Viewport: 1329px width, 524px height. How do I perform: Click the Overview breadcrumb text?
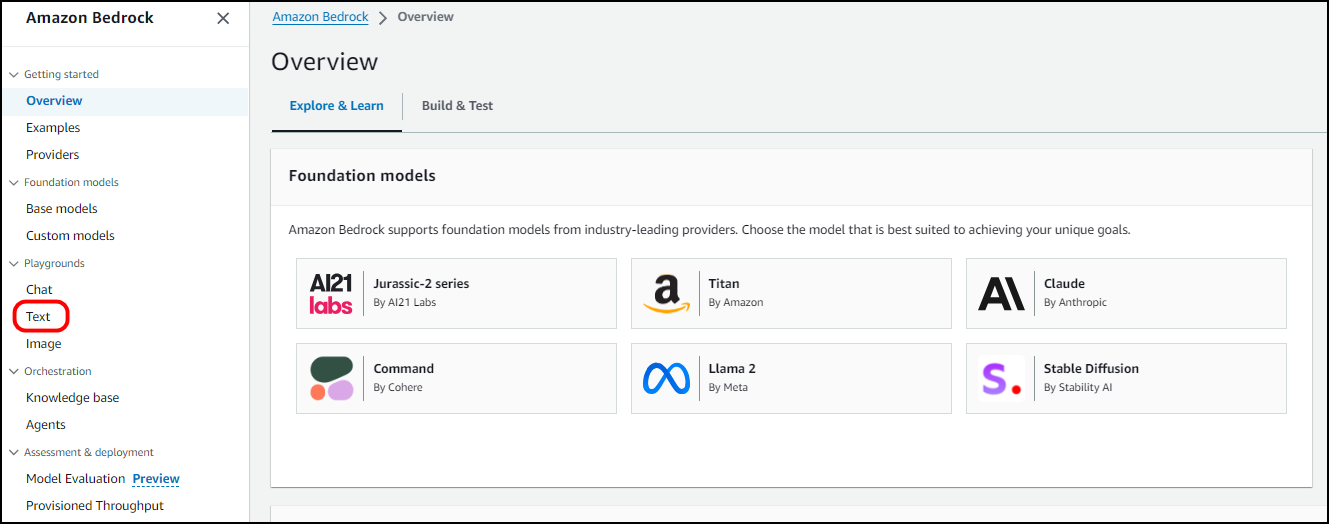click(x=425, y=17)
